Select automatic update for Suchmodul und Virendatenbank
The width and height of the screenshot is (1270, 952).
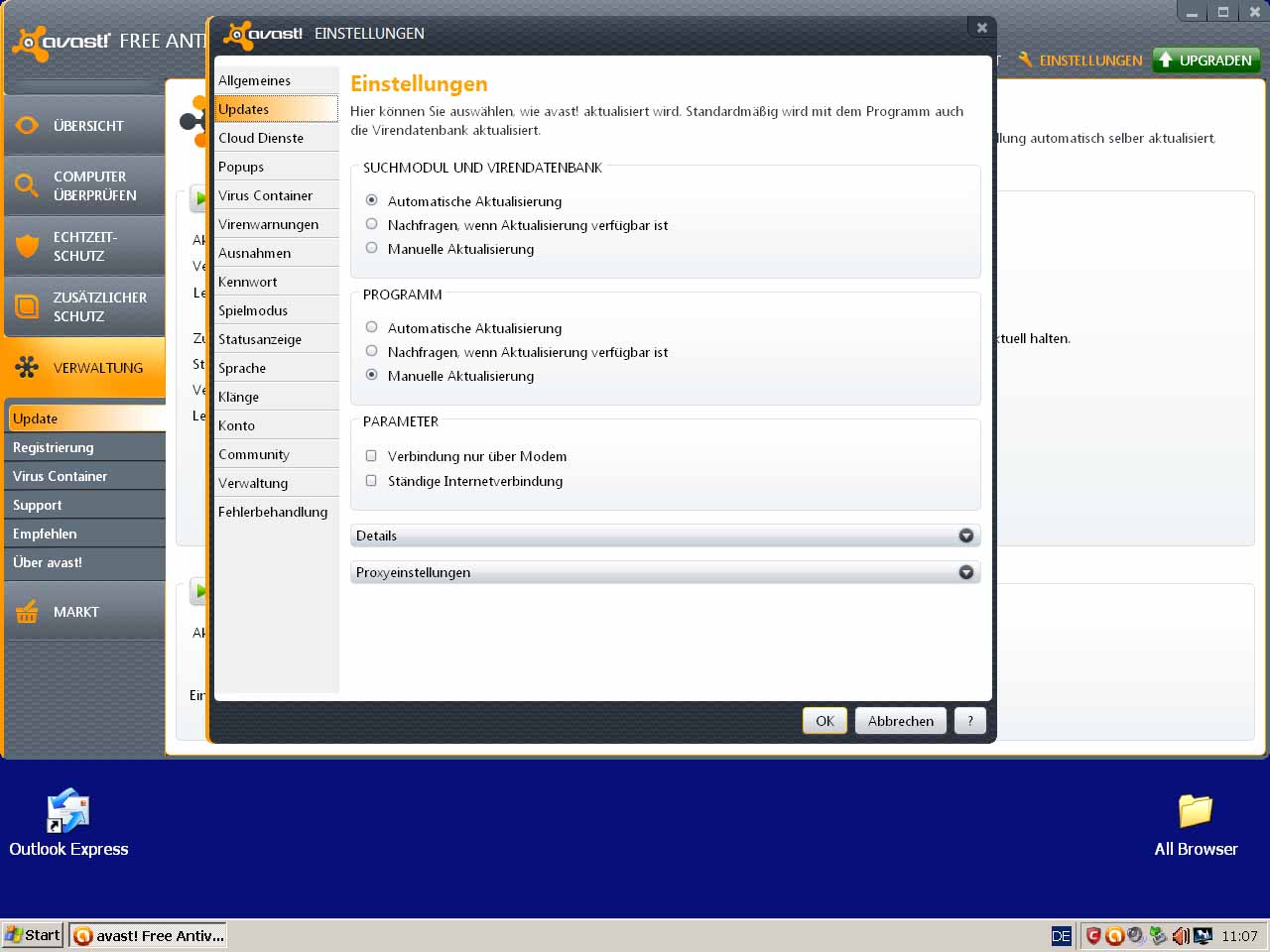371,200
